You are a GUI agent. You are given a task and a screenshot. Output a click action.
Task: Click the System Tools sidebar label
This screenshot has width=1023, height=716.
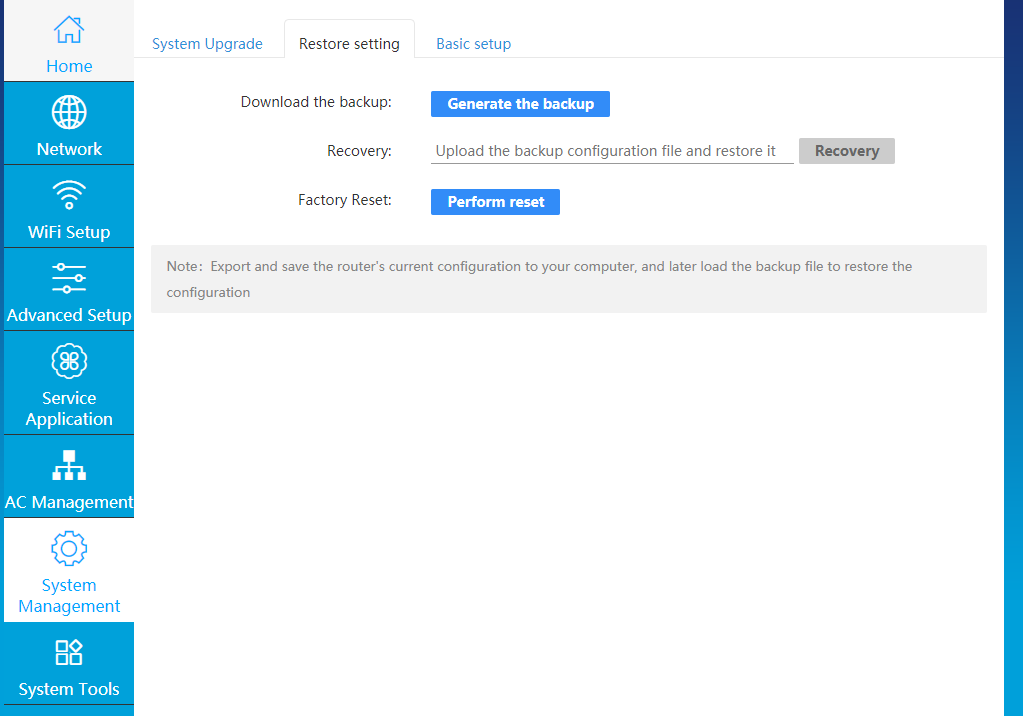(69, 689)
